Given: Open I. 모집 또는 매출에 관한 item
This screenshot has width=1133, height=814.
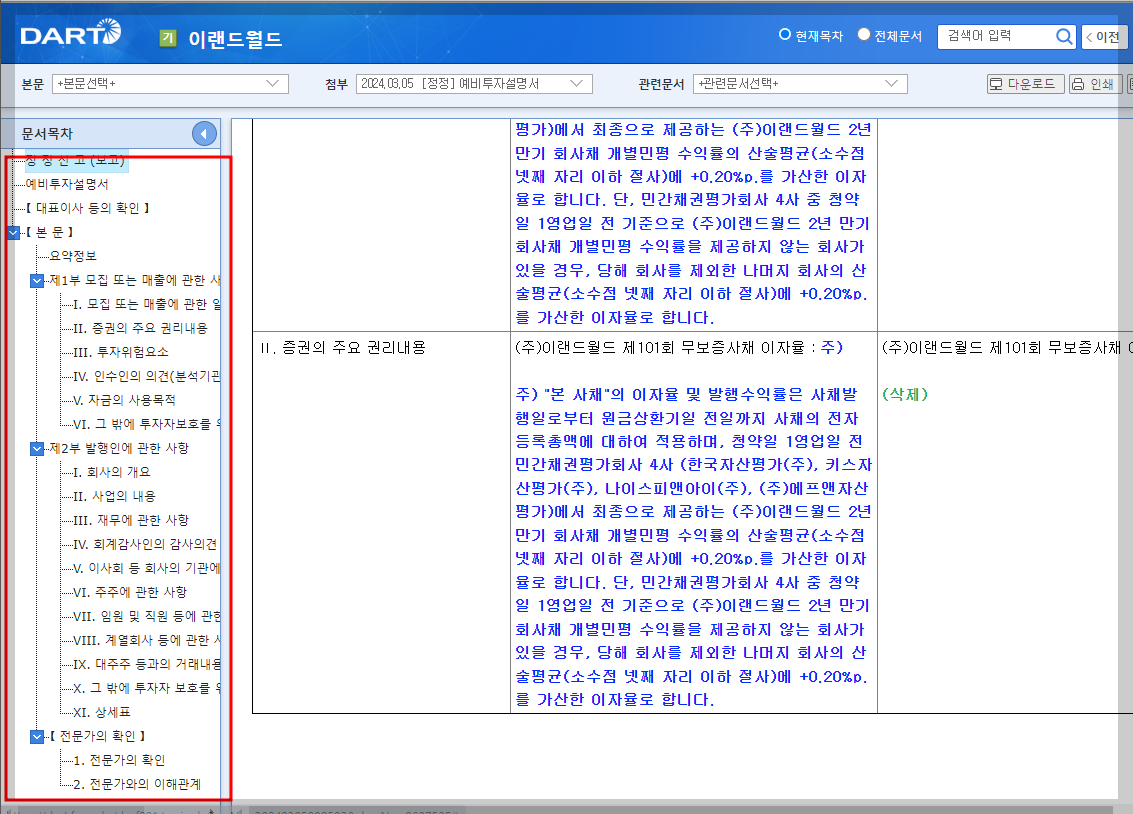Looking at the screenshot, I should [x=147, y=304].
